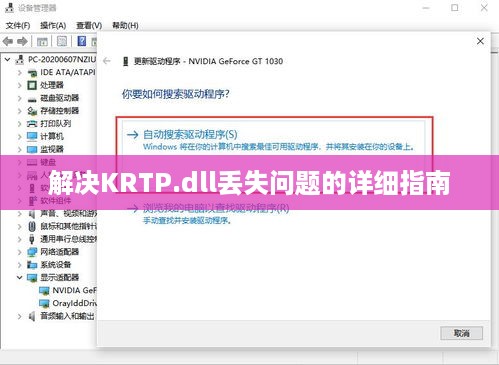Expand the 监视器 node chevron
This screenshot has height=365, width=499.
point(20,149)
